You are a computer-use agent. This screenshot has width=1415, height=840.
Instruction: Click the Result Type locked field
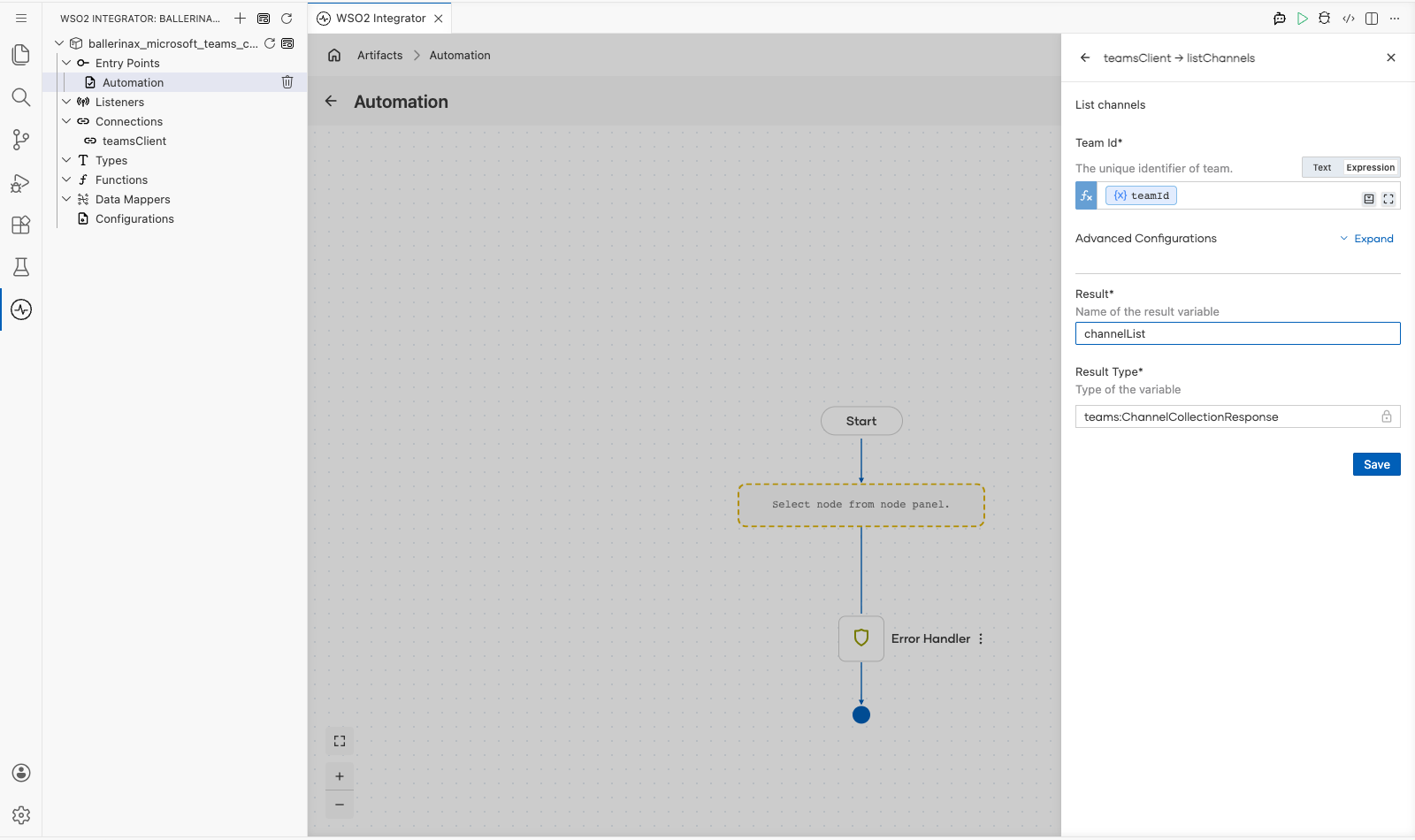coord(1237,416)
